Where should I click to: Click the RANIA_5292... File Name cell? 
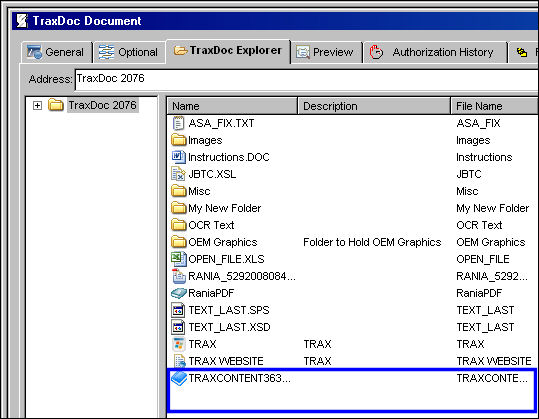click(x=492, y=276)
